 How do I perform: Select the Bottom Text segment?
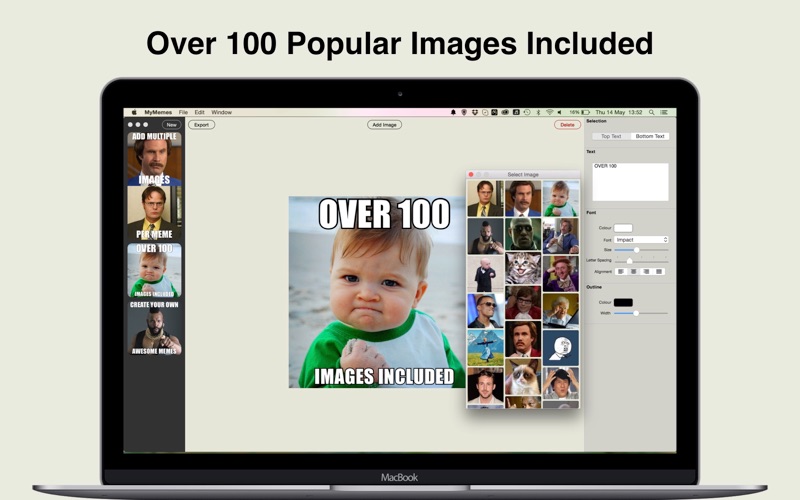(x=650, y=136)
